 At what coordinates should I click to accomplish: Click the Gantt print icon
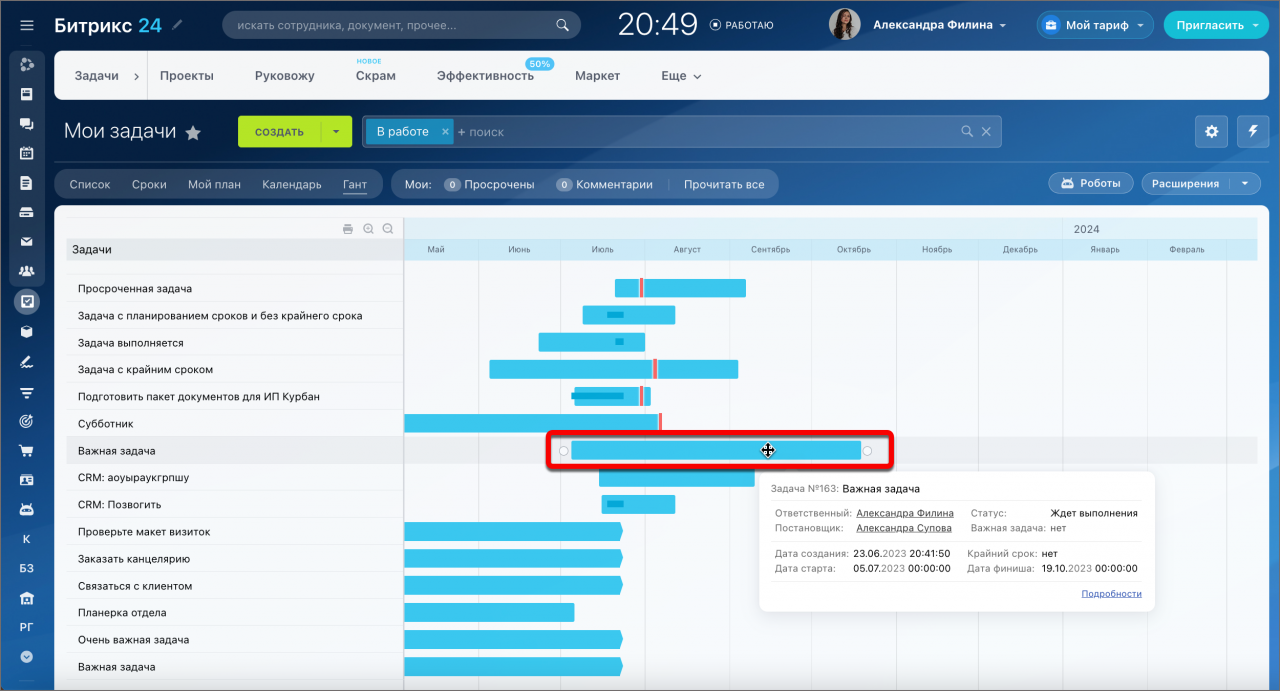tap(348, 229)
